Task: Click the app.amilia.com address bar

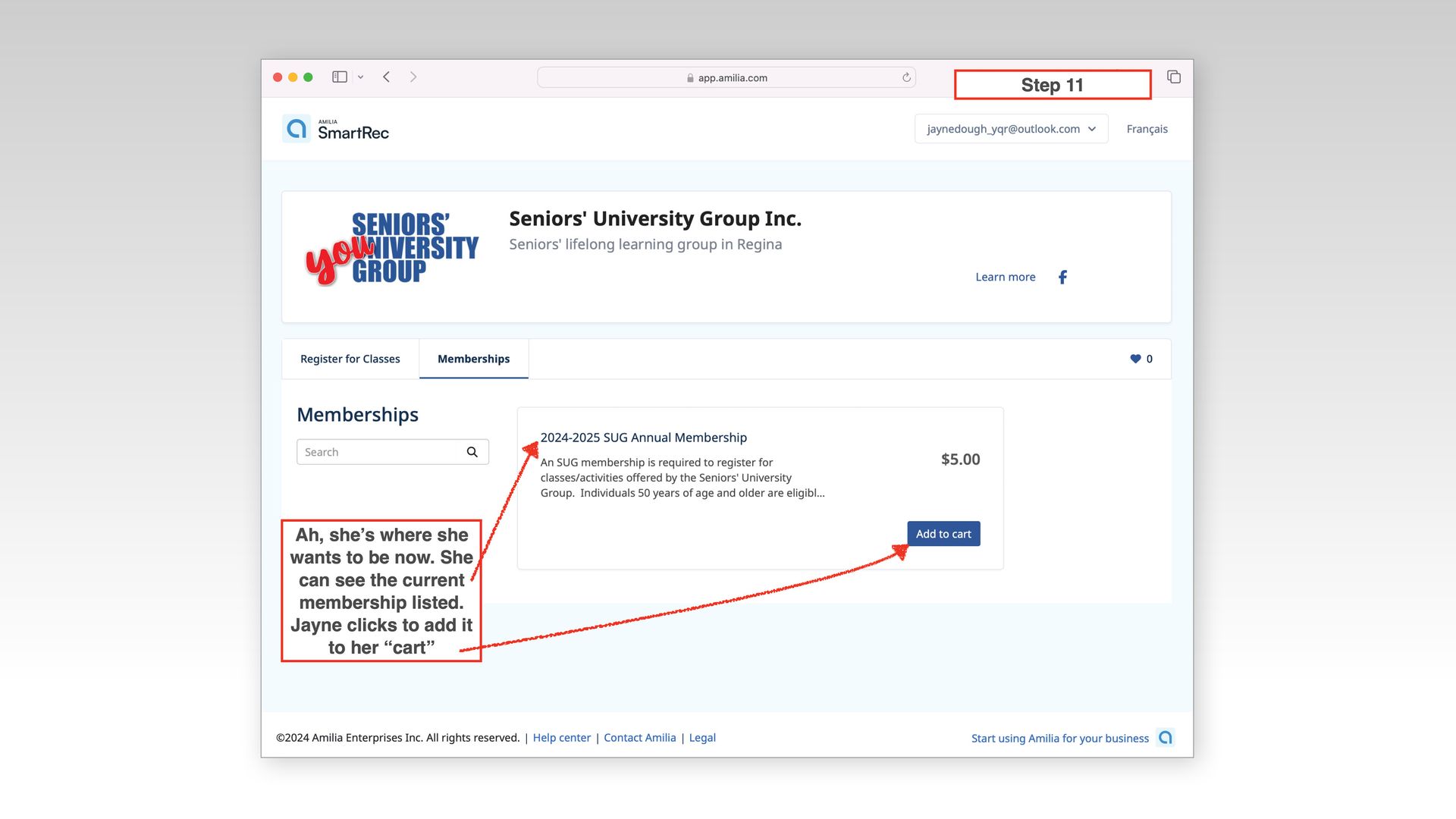Action: pyautogui.click(x=726, y=77)
